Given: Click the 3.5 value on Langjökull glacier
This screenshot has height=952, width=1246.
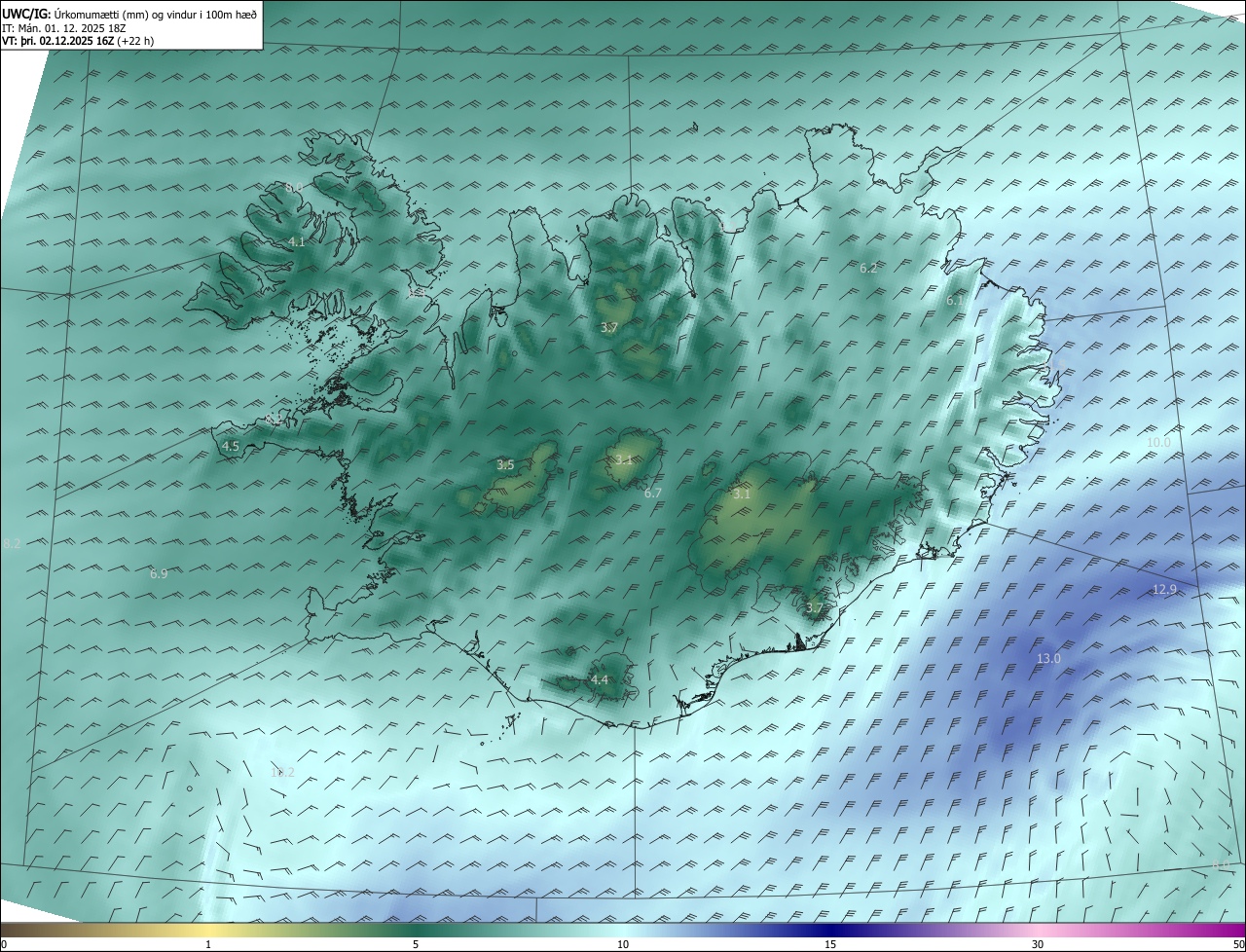Looking at the screenshot, I should click(x=505, y=464).
